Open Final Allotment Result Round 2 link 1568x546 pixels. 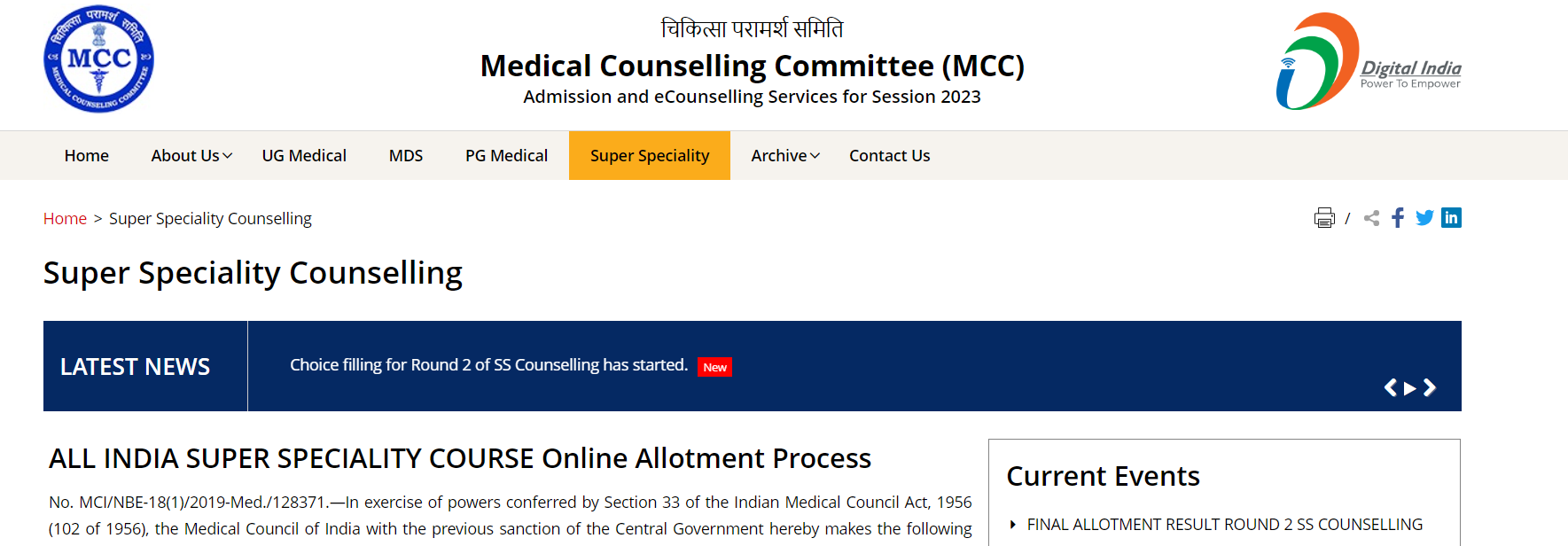(1224, 525)
